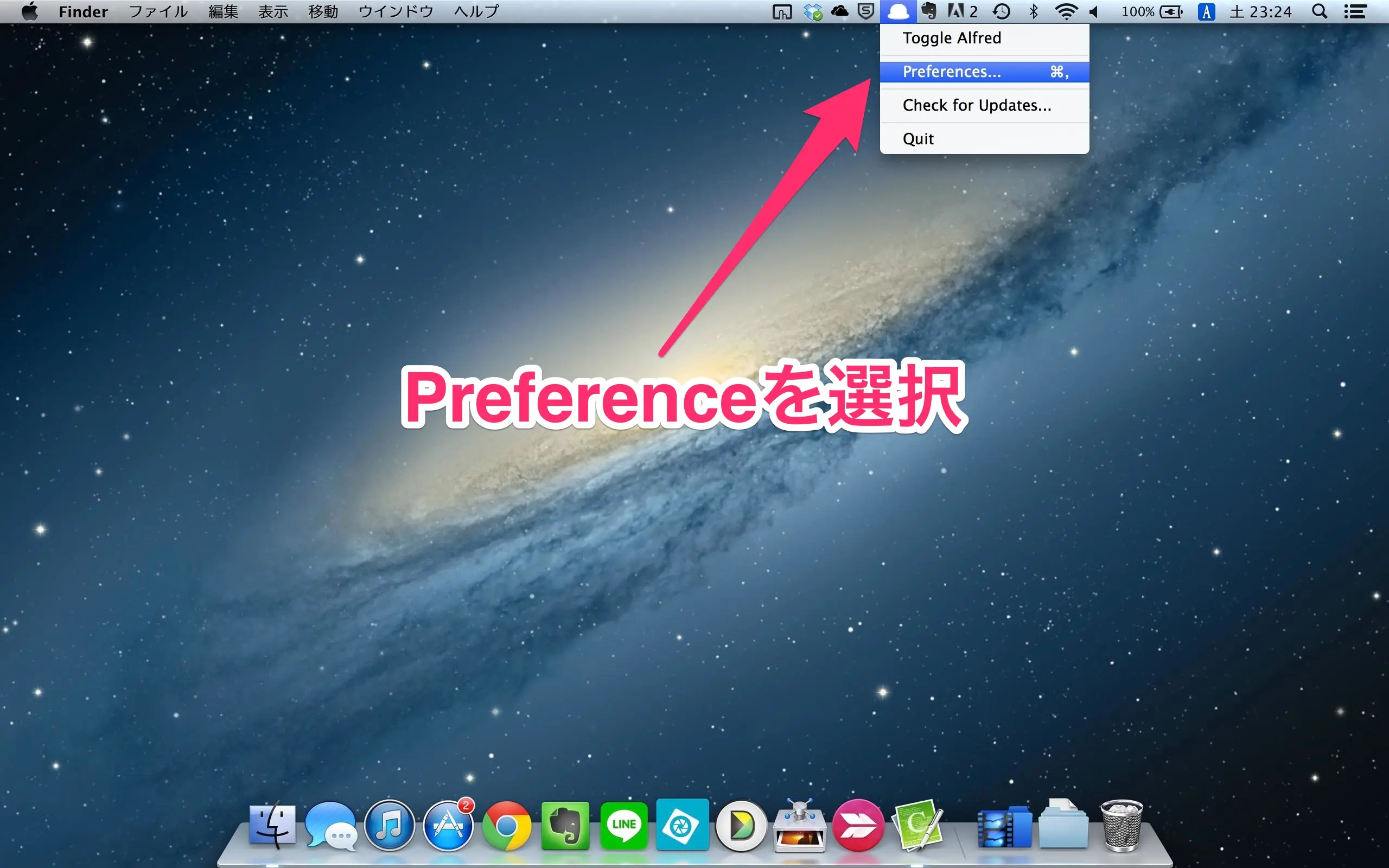Open the Bluetooth status menu
Image resolution: width=1389 pixels, height=868 pixels.
coord(1034,11)
